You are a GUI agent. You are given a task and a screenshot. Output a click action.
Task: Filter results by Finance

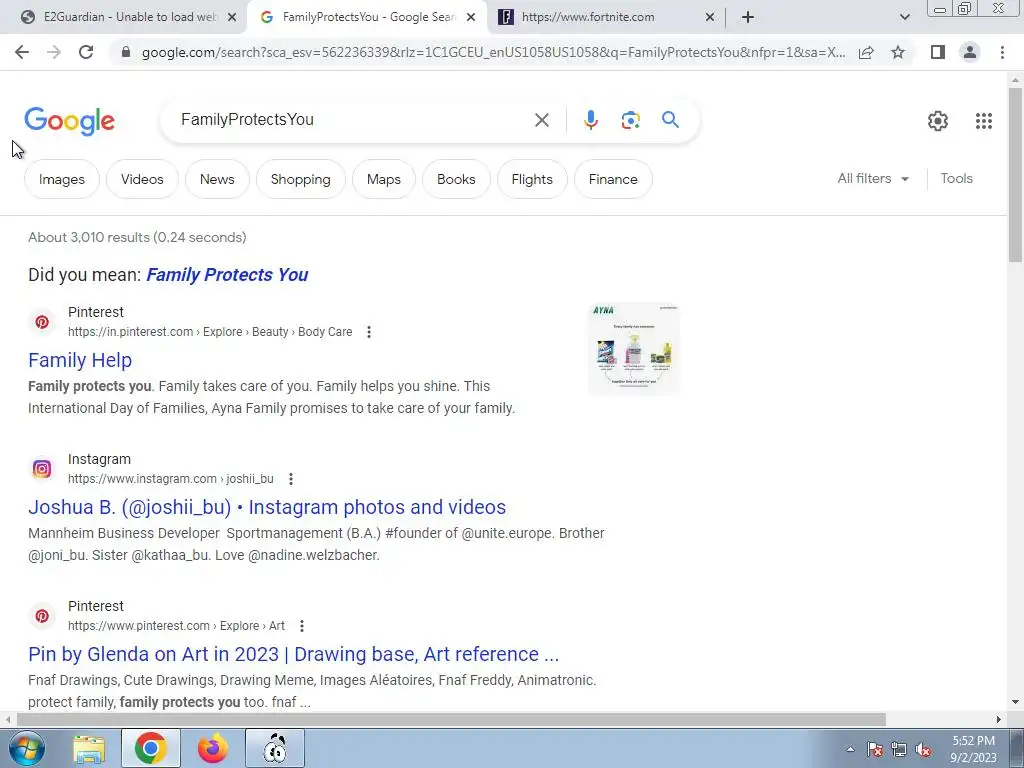point(613,179)
